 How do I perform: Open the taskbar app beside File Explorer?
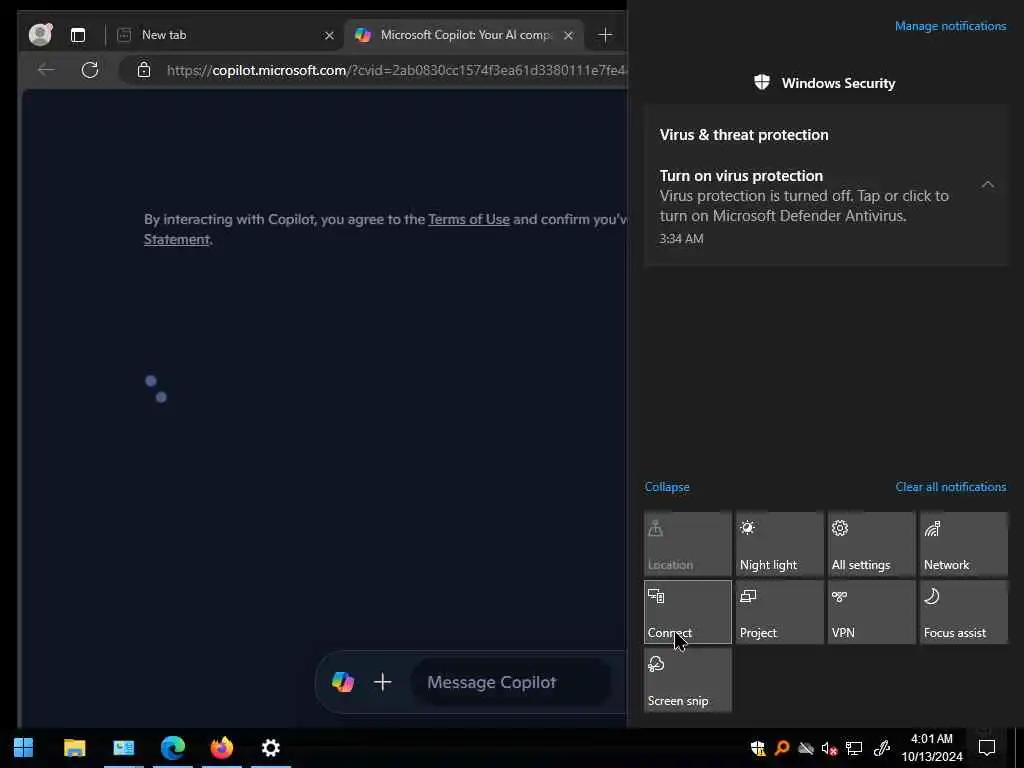[123, 747]
